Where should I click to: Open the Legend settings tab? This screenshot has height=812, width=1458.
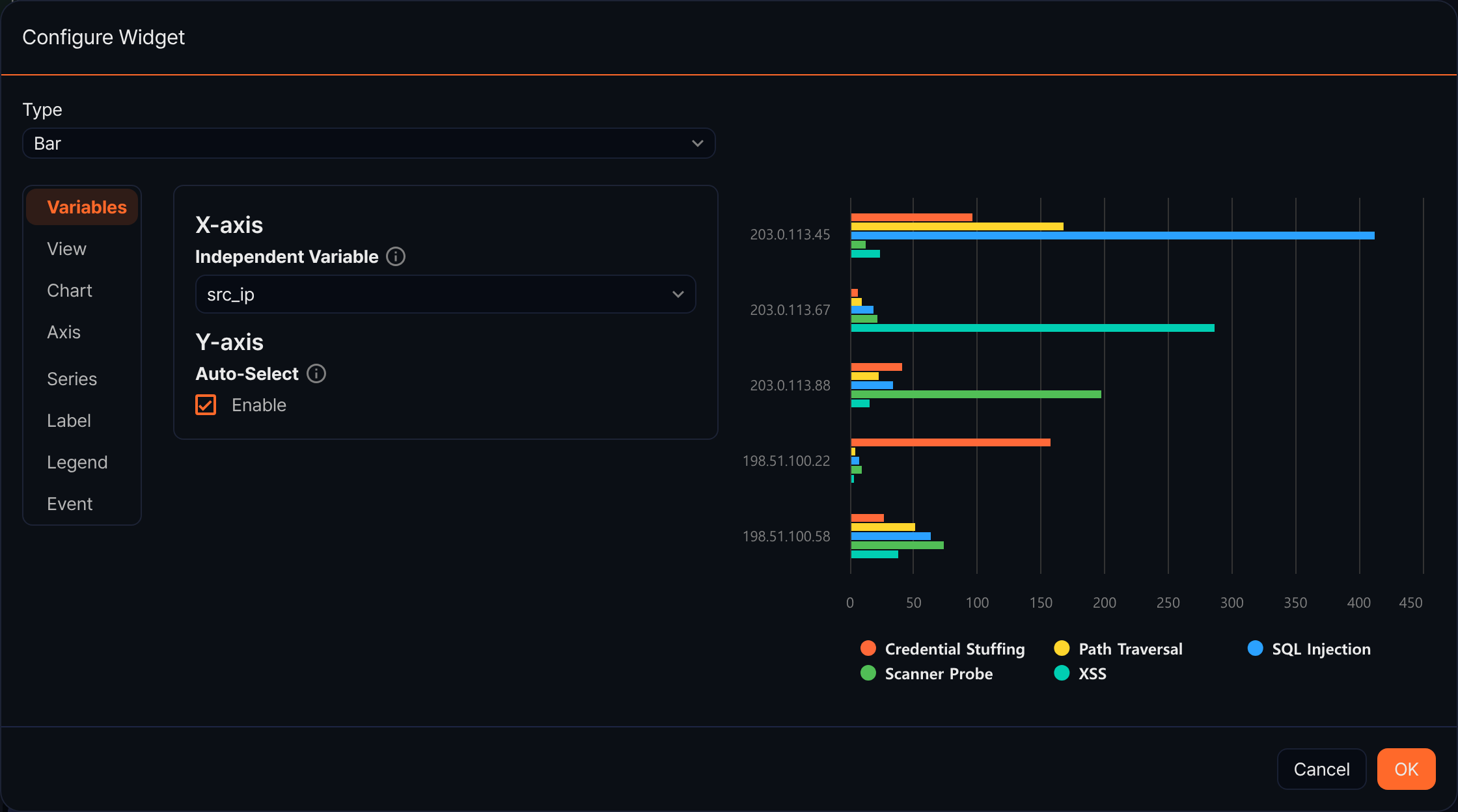point(77,462)
